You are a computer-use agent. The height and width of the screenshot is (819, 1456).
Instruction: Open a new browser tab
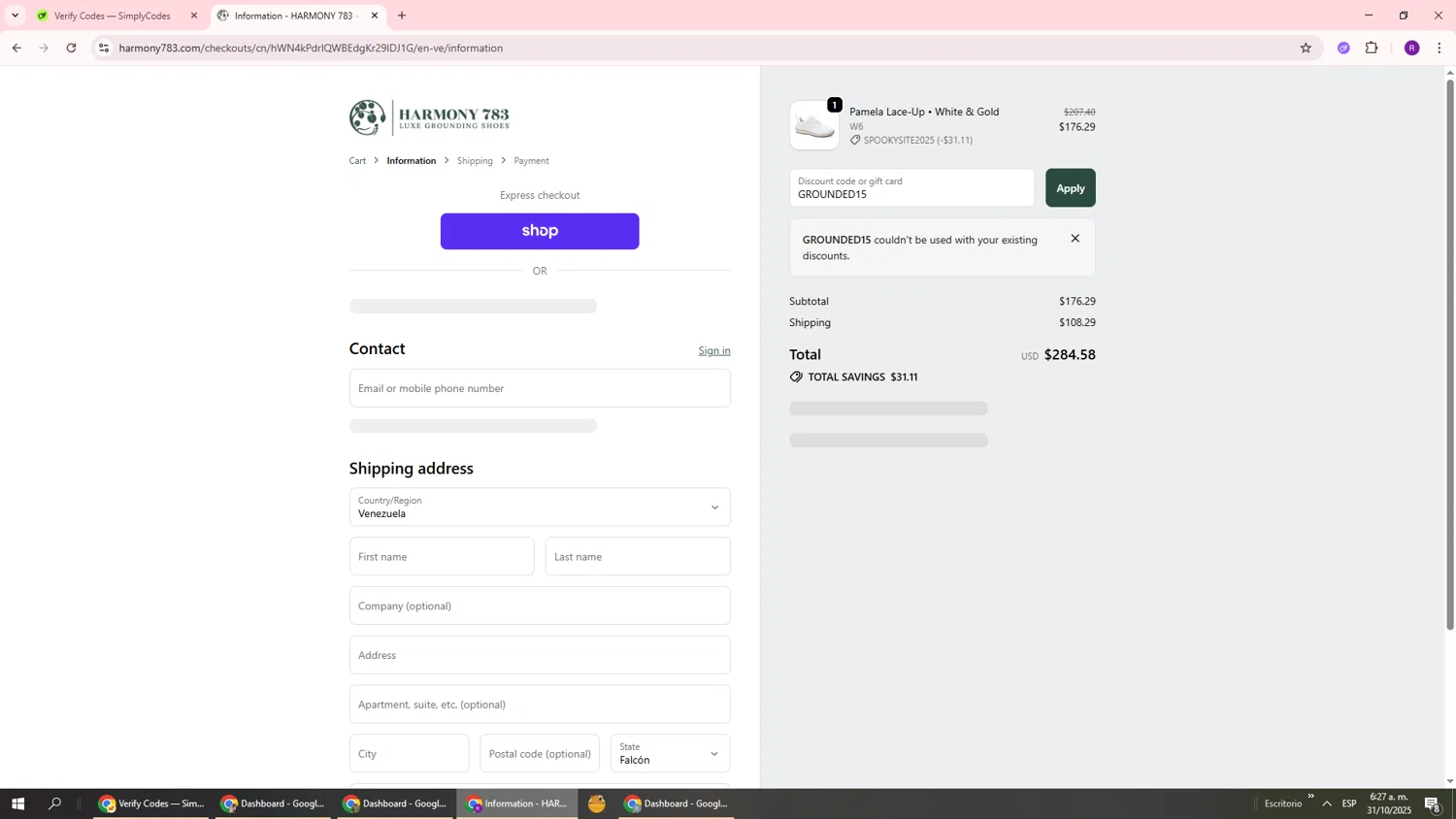[402, 16]
